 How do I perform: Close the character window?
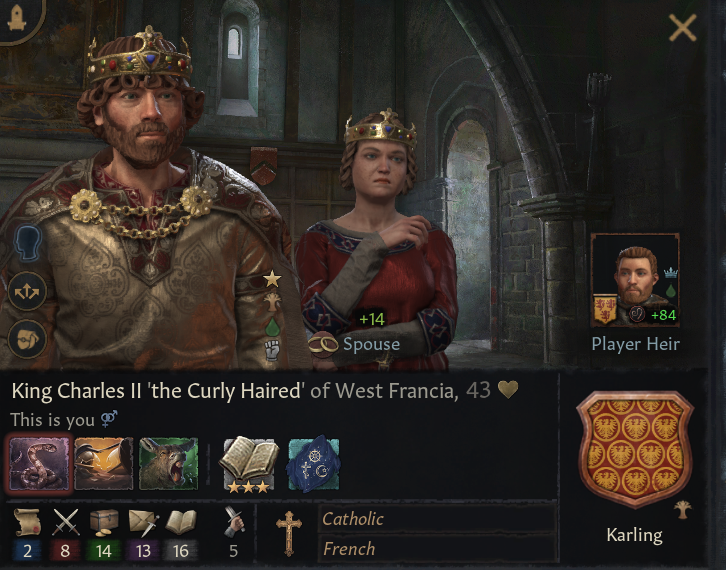pos(682,27)
